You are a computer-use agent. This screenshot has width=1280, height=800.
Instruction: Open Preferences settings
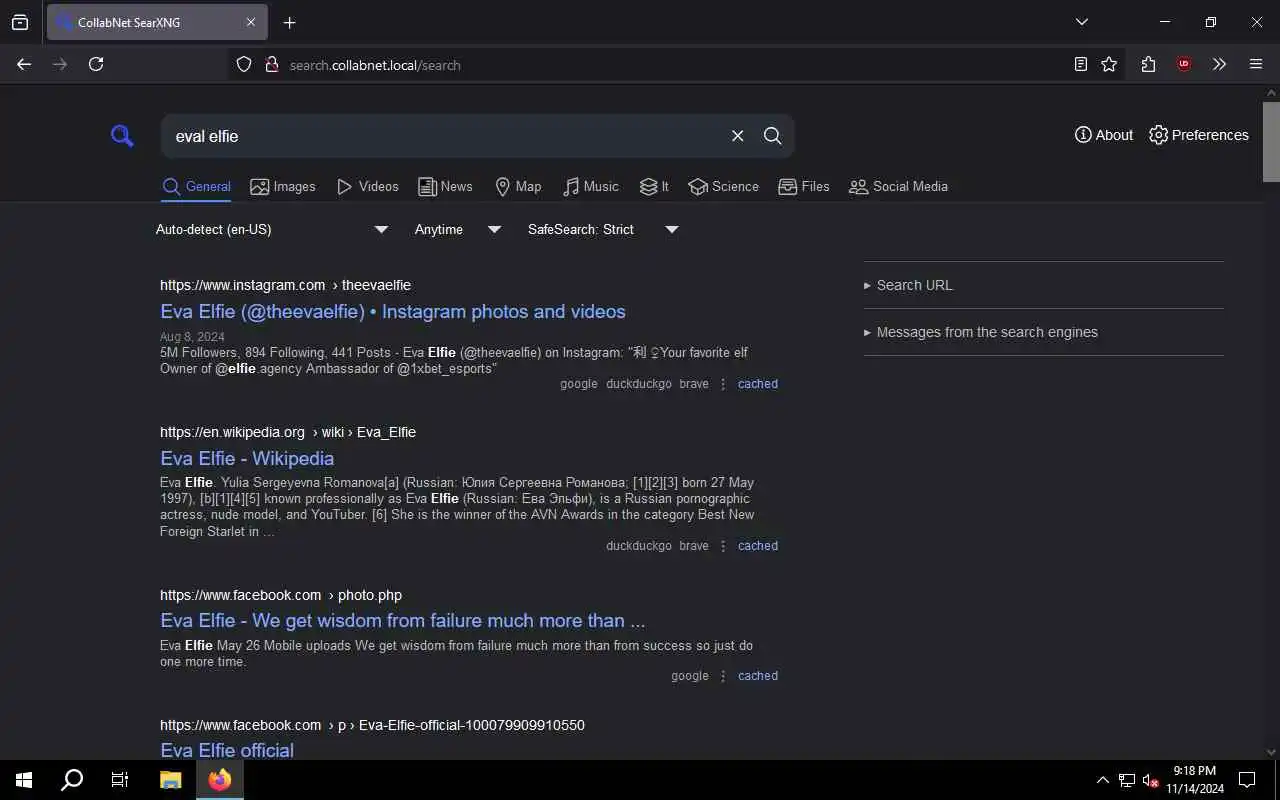(x=1199, y=135)
